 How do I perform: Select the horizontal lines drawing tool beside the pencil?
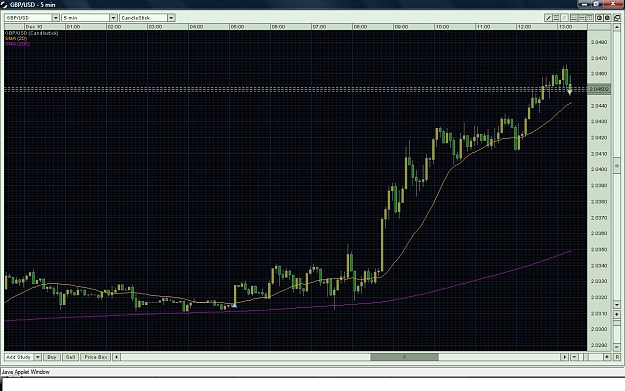(x=556, y=18)
